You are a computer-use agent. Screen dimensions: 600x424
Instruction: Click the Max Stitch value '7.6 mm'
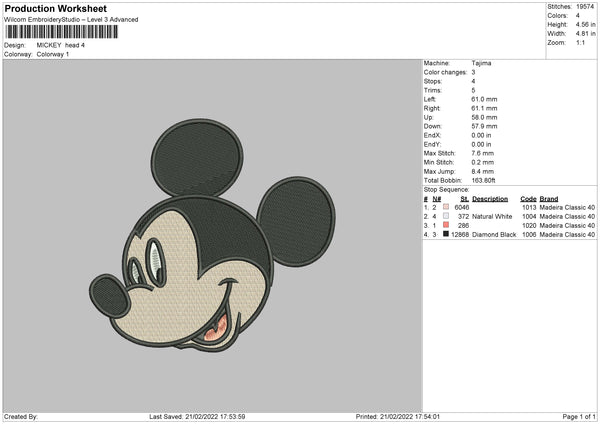483,153
